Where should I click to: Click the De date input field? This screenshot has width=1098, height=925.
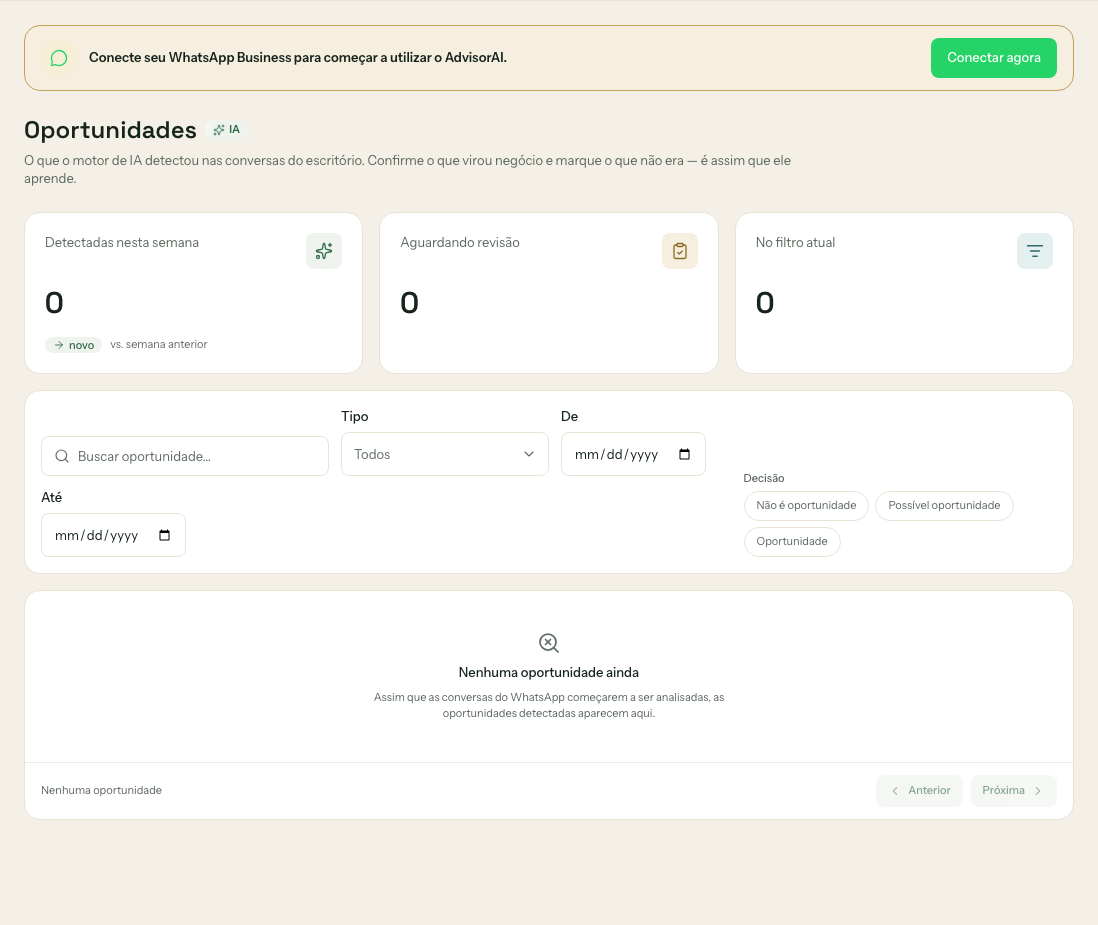coord(633,454)
